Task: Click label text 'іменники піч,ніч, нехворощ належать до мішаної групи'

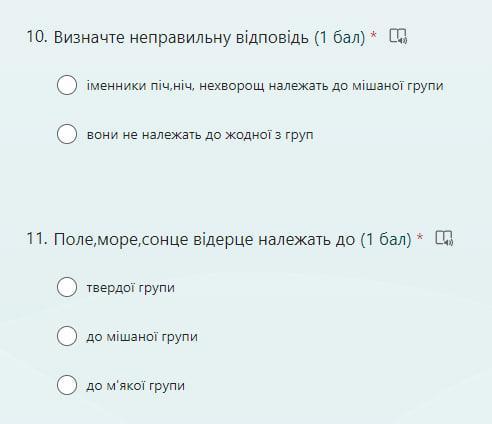Action: pyautogui.click(x=265, y=86)
